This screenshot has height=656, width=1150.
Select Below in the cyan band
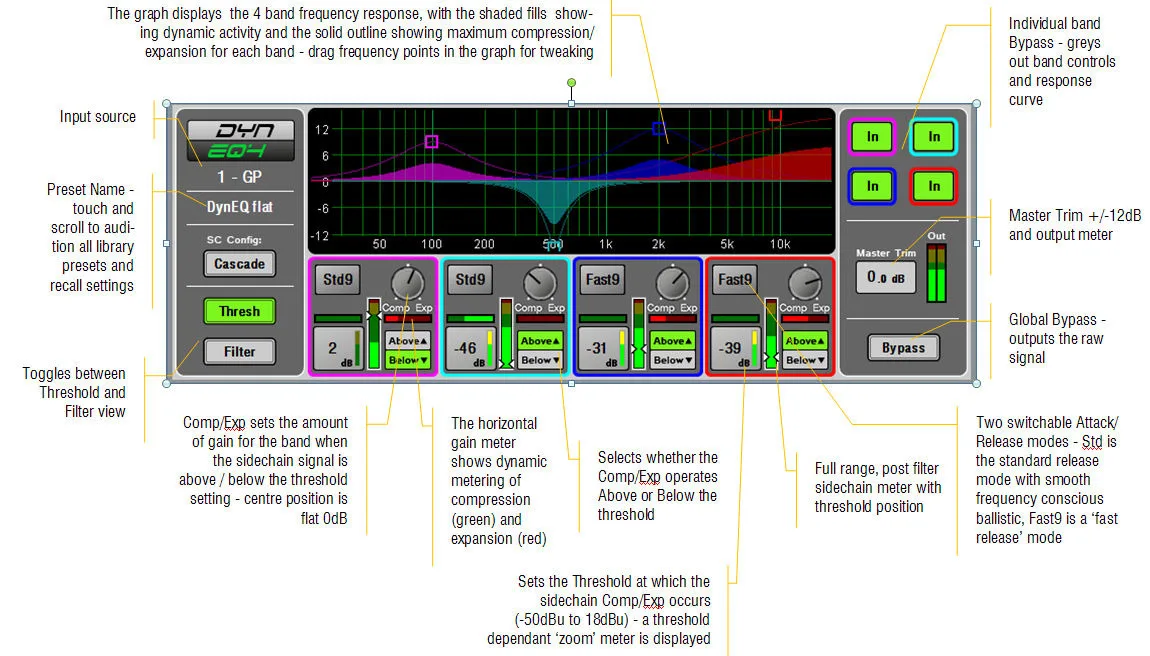541,360
